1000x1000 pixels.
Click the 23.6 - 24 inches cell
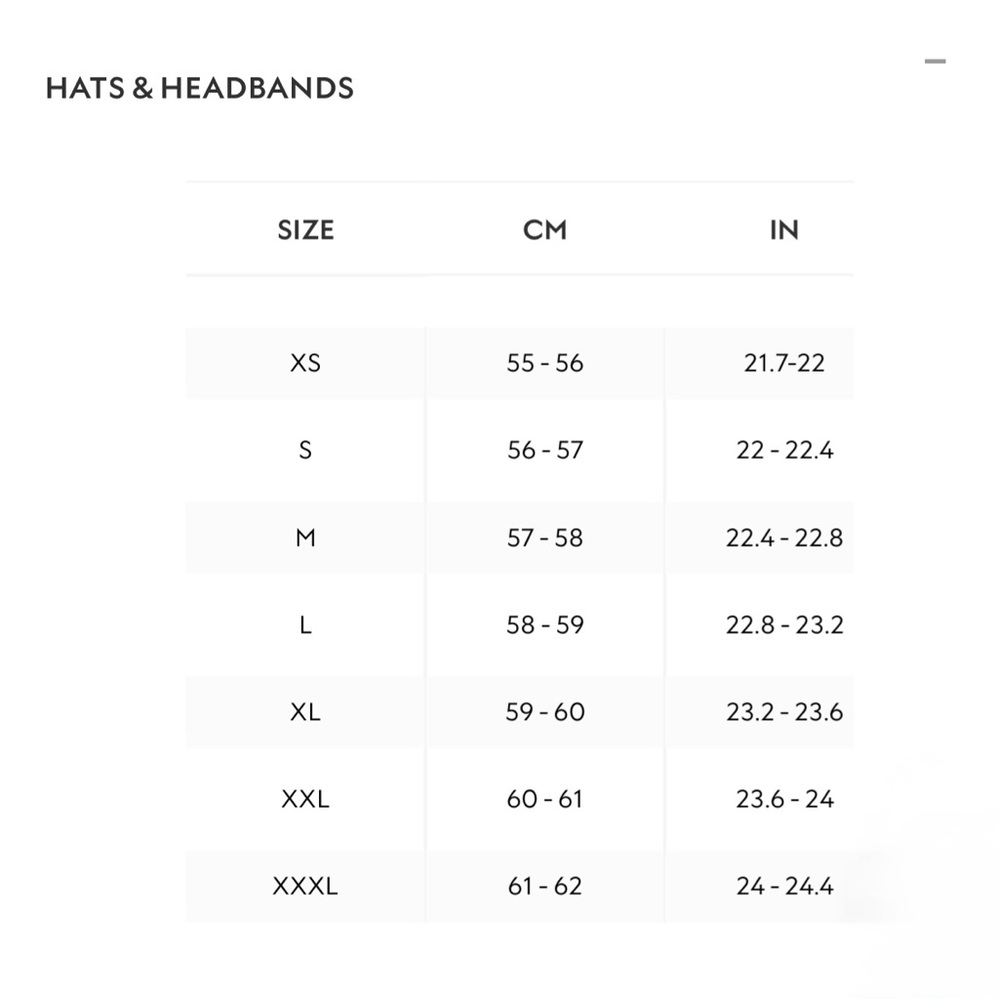click(784, 799)
